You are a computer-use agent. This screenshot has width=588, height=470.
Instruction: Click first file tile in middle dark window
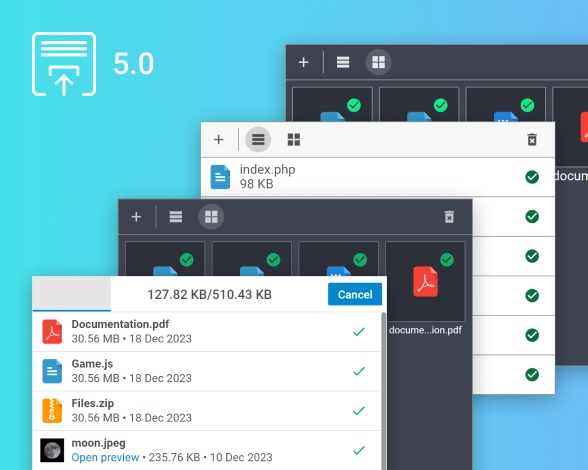point(165,259)
